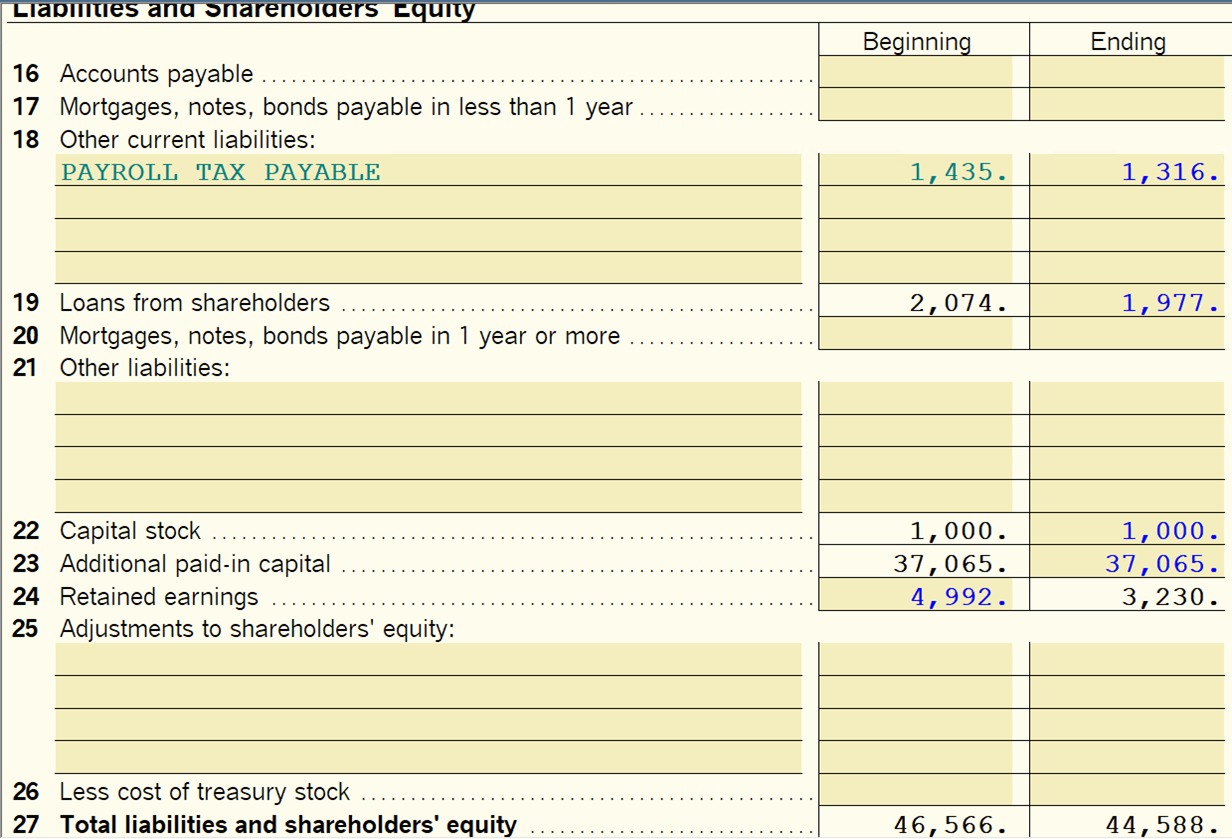This screenshot has height=839, width=1232.
Task: Select Retained earnings Beginning value 4,992
Action: coord(916,597)
